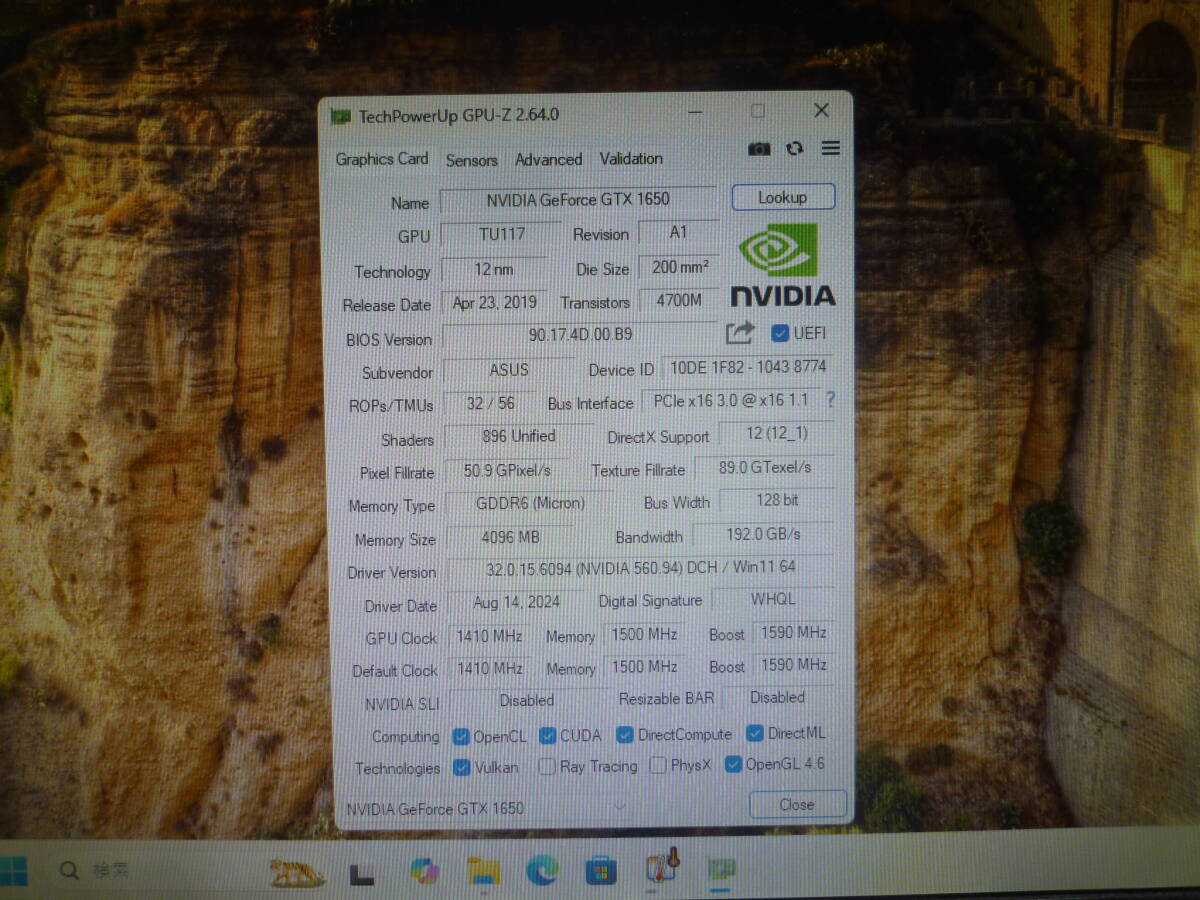1200x900 pixels.
Task: Click the Texture Fillrate value 89.0 GTexel/s
Action: click(x=764, y=467)
